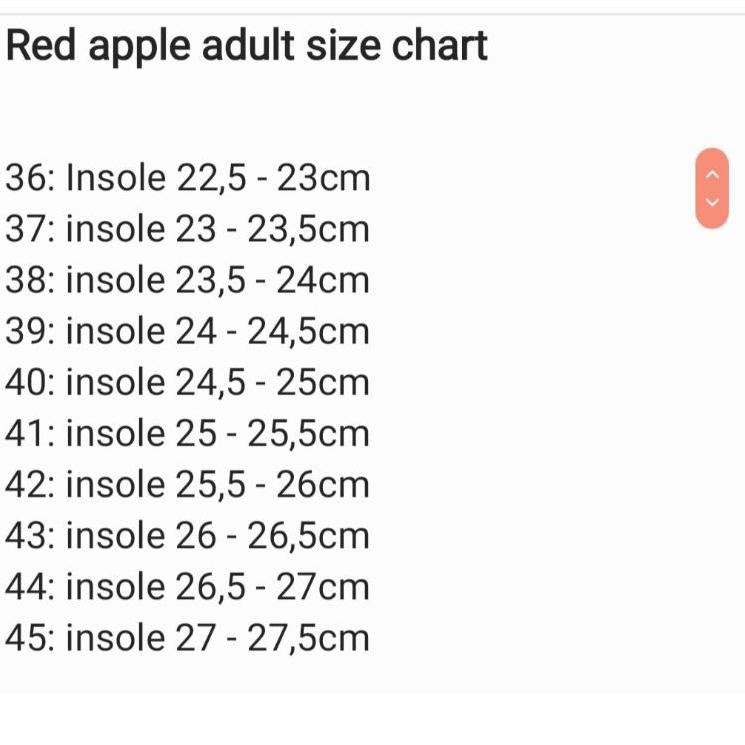Select the size 38 insole 23,5 - 24cm line

(187, 280)
